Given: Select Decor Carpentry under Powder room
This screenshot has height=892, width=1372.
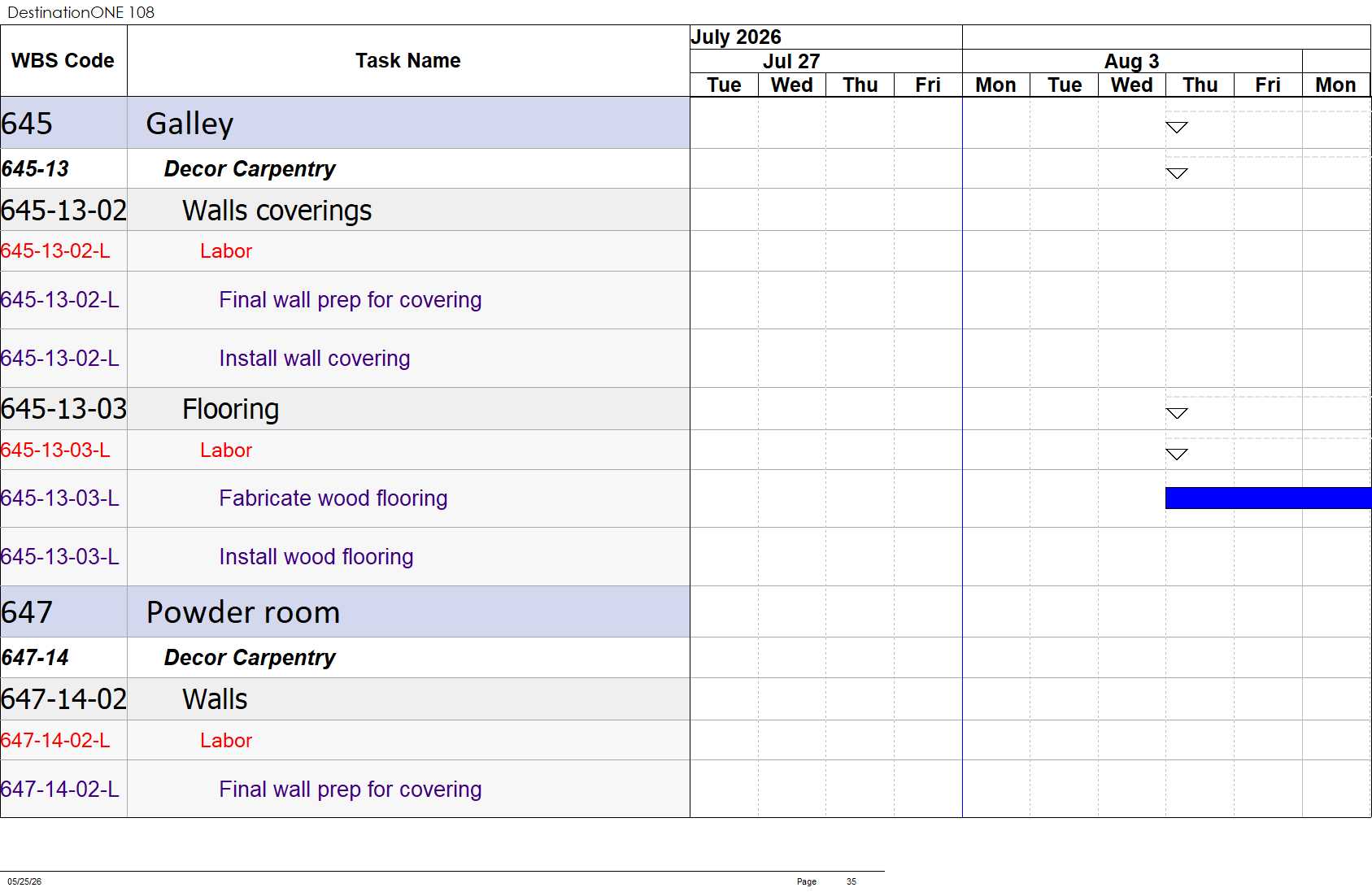Looking at the screenshot, I should click(x=250, y=658).
